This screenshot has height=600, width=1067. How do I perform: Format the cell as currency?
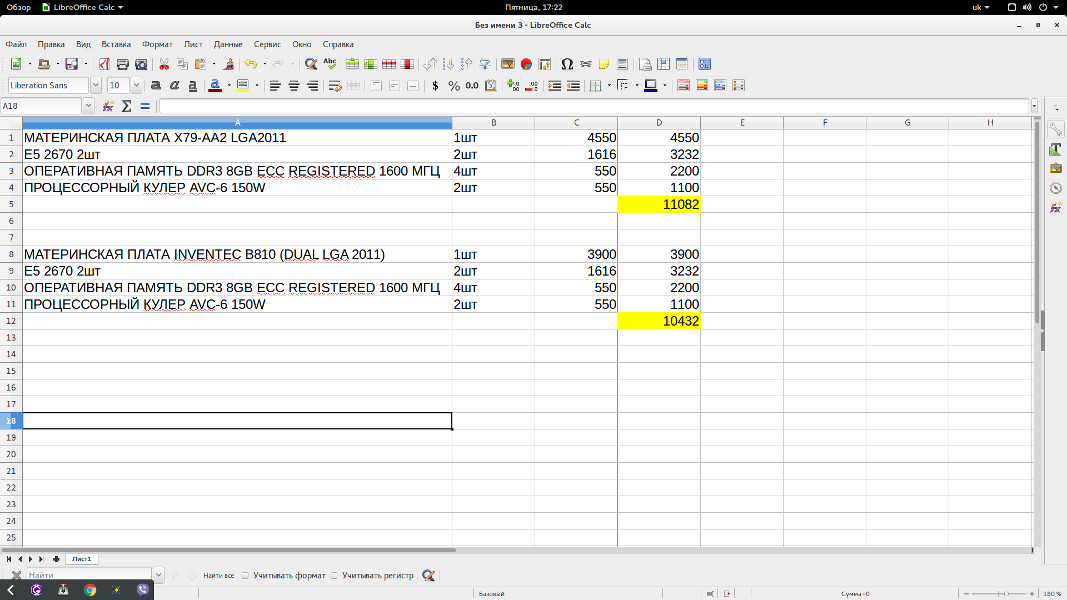436,85
